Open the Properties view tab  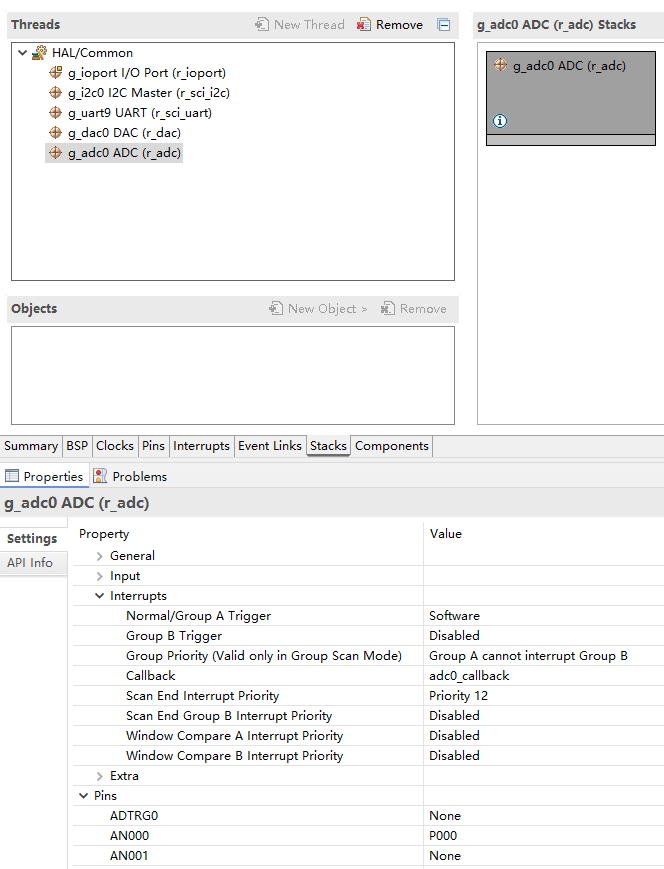44,476
